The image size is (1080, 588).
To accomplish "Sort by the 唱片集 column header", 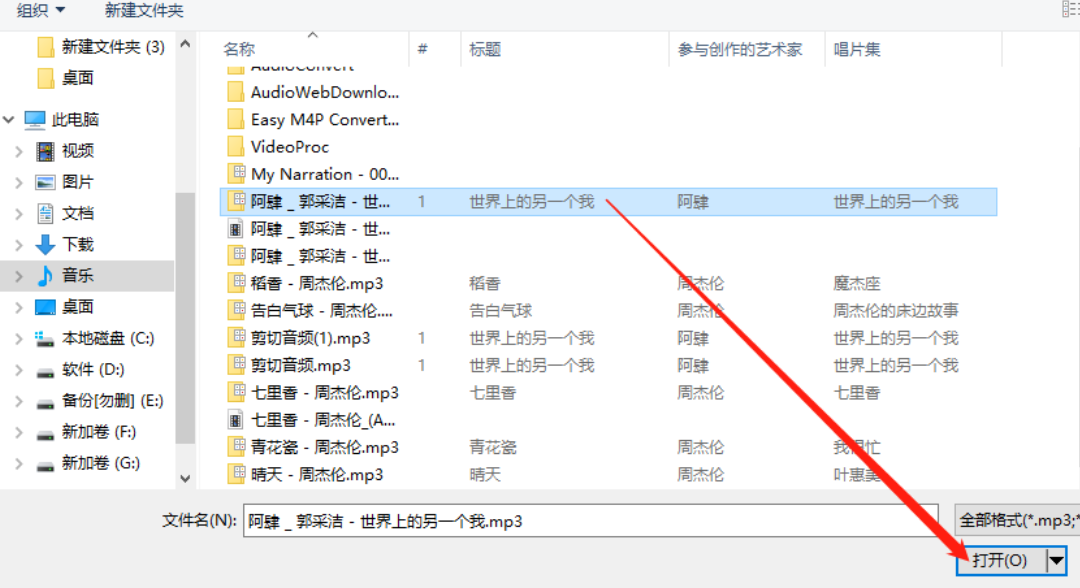I will click(x=857, y=49).
